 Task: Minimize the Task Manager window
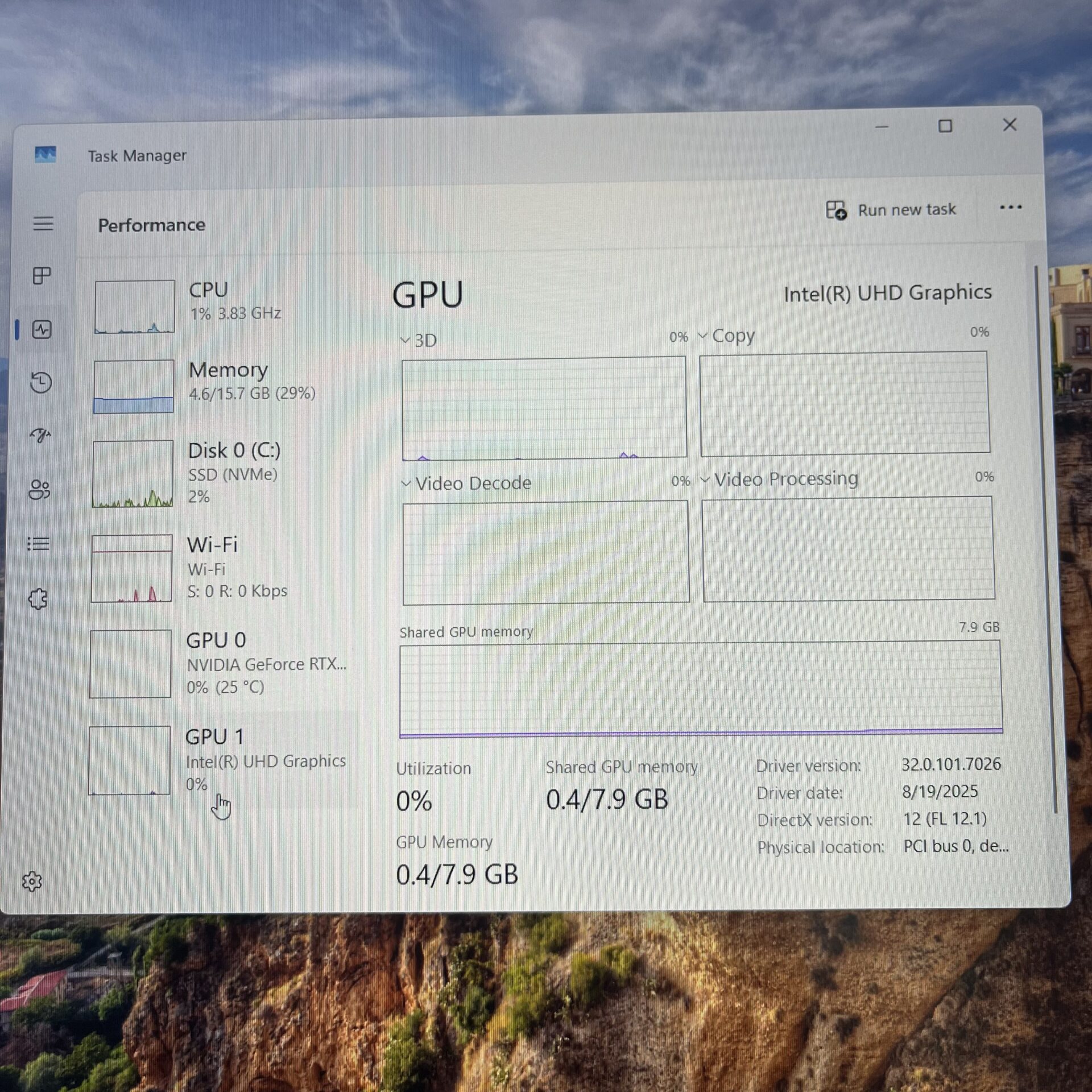[882, 127]
